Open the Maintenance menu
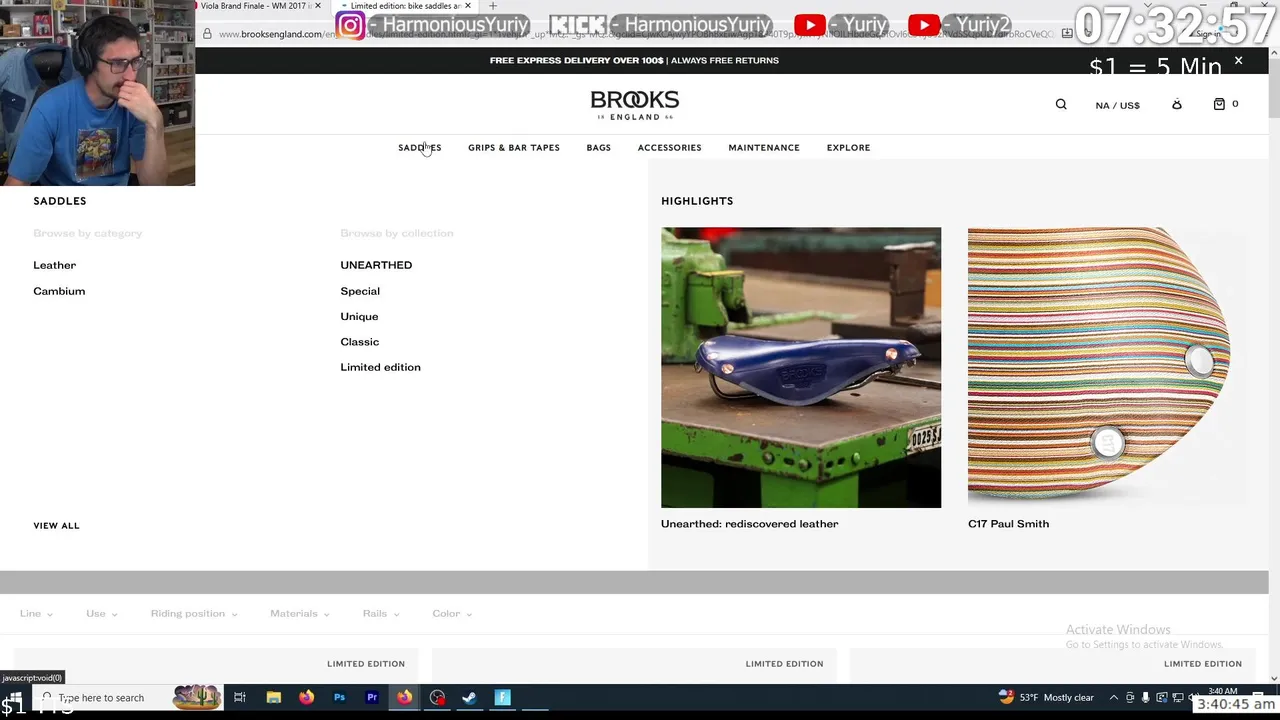 point(764,147)
